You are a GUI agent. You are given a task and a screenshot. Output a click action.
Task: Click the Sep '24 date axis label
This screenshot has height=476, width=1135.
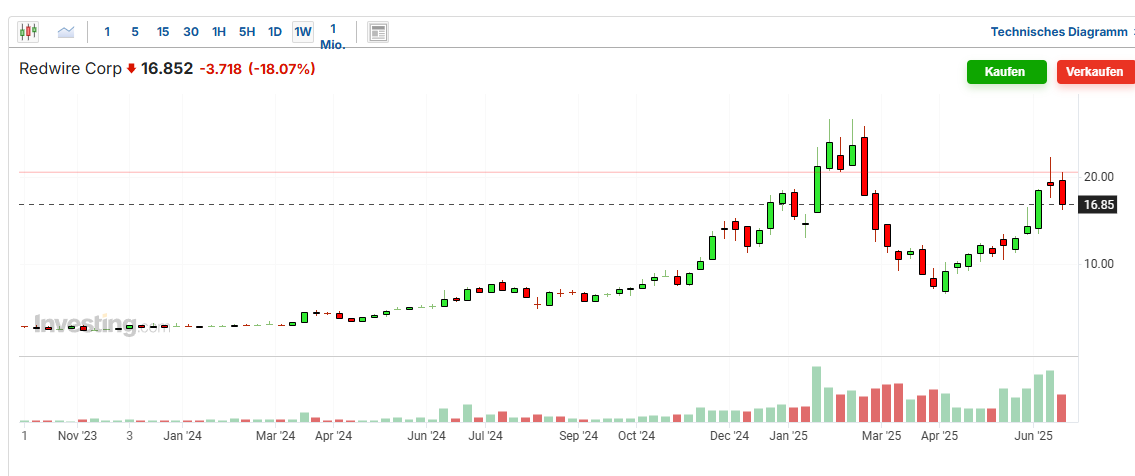pyautogui.click(x=579, y=436)
